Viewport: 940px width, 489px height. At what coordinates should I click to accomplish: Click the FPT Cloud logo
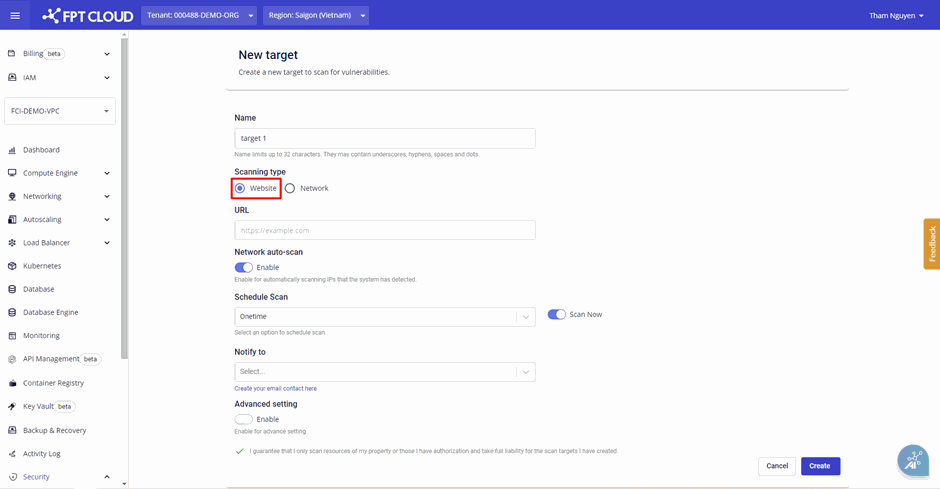pyautogui.click(x=88, y=16)
